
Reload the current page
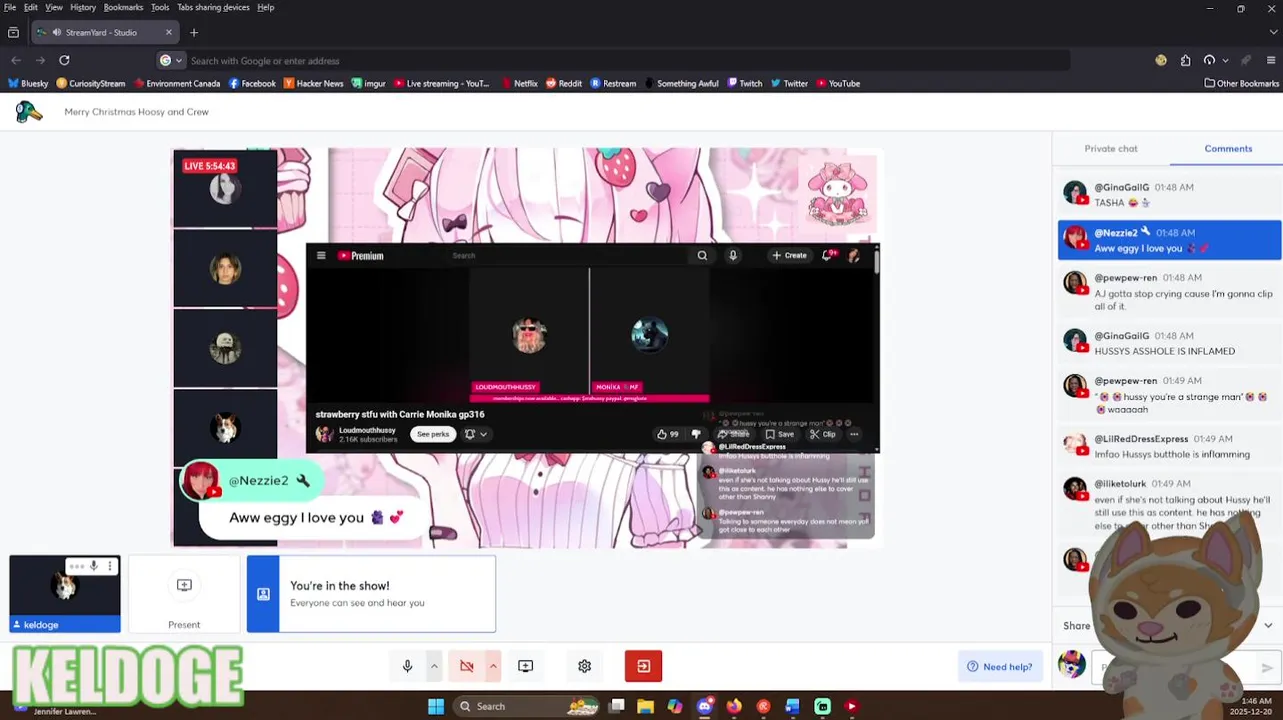pos(64,60)
